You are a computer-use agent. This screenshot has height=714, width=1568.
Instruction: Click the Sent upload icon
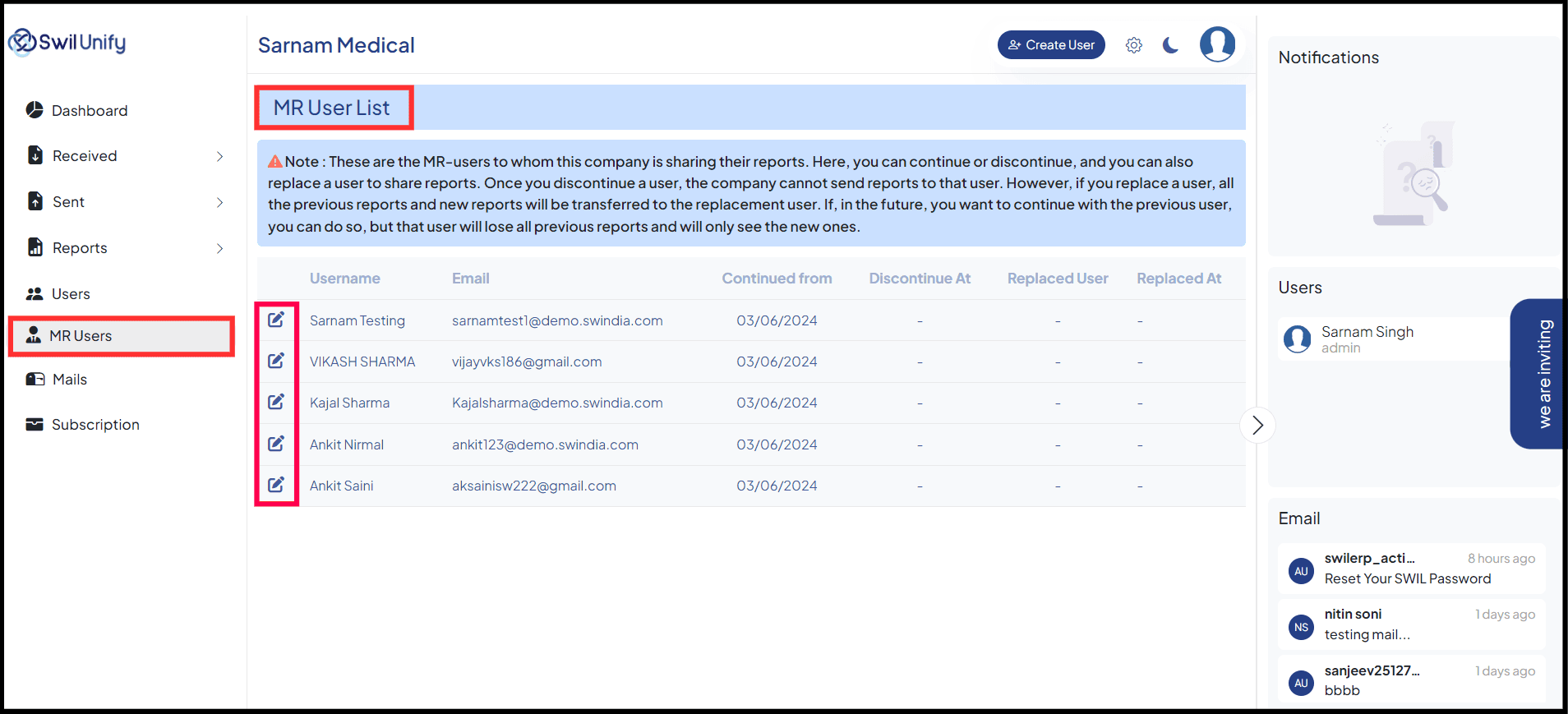pos(35,201)
